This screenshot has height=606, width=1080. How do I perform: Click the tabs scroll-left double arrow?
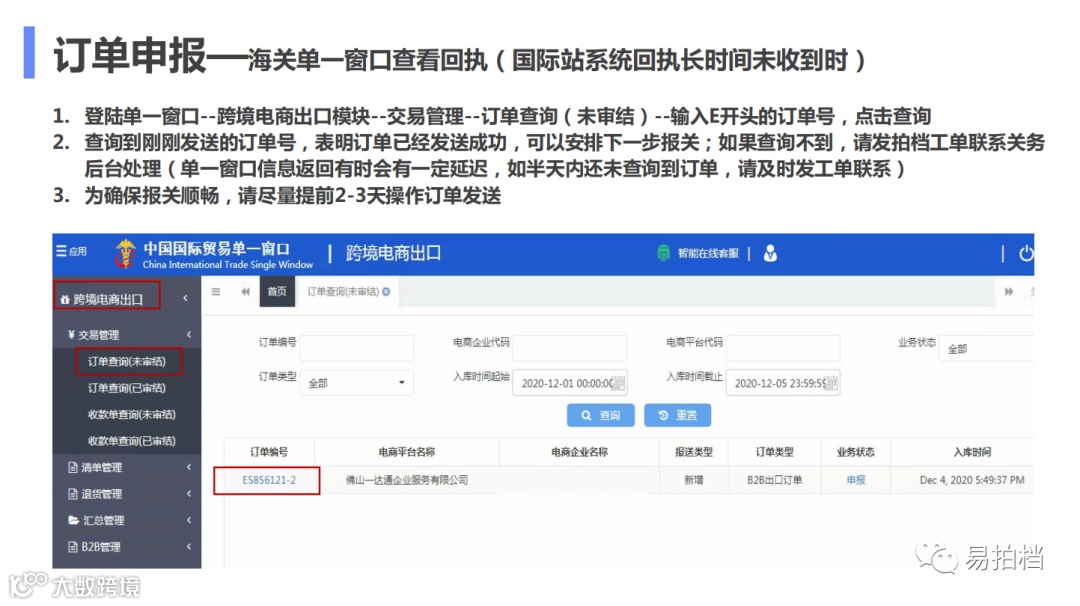[x=245, y=292]
